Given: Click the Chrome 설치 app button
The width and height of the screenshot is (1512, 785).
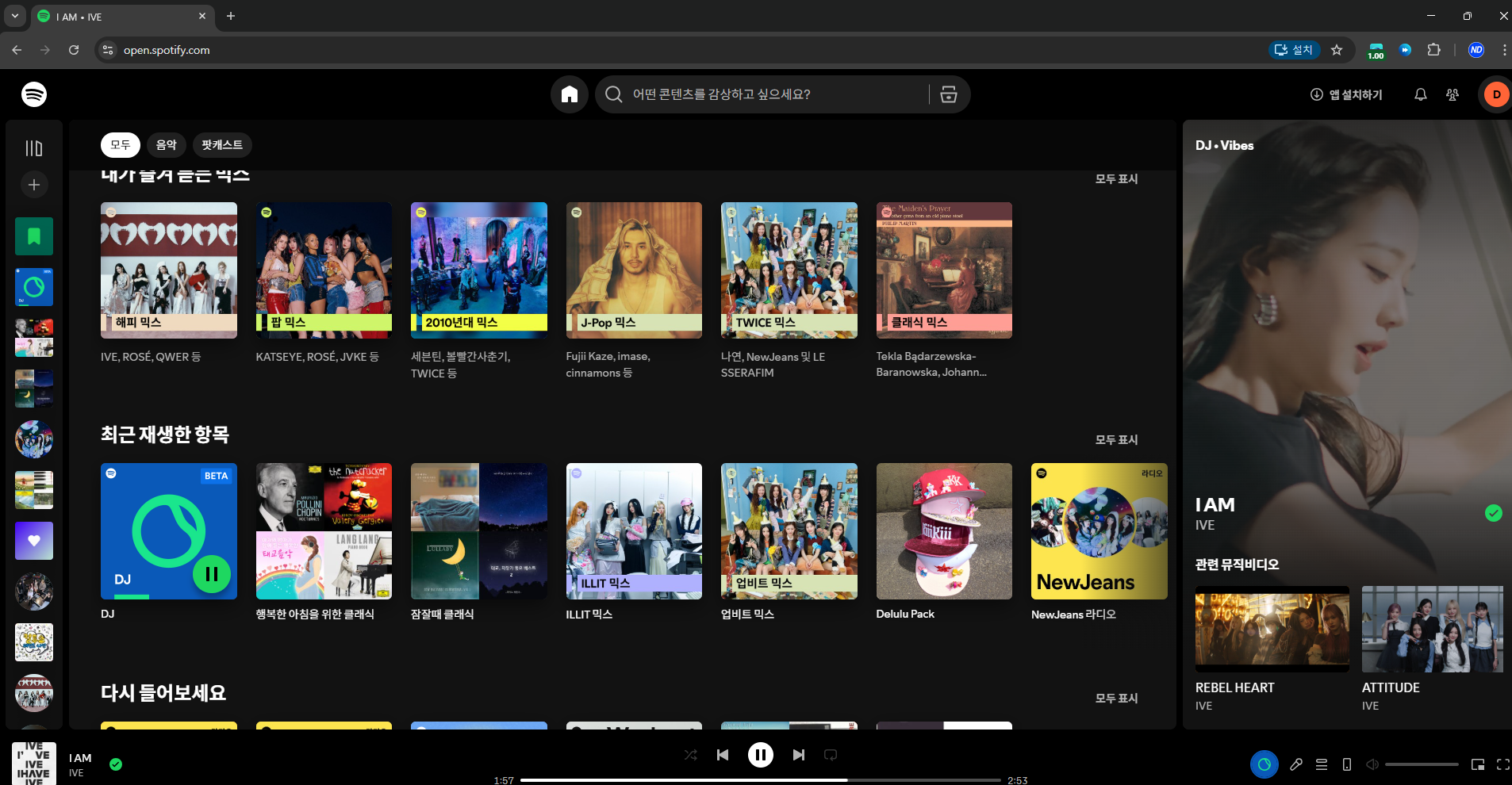Looking at the screenshot, I should point(1294,50).
